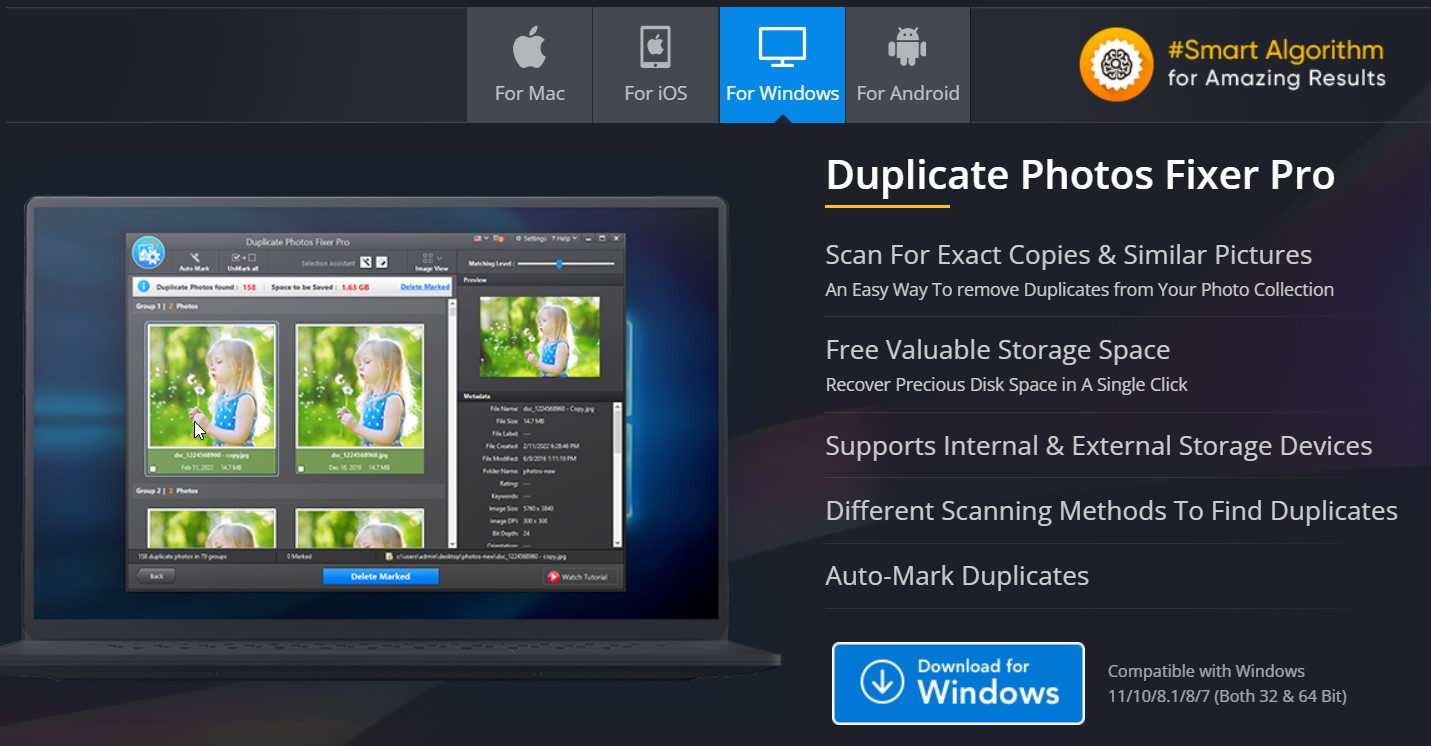Click the iPad icon on For iOS tab
Viewport: 1431px width, 746px height.
pos(655,47)
